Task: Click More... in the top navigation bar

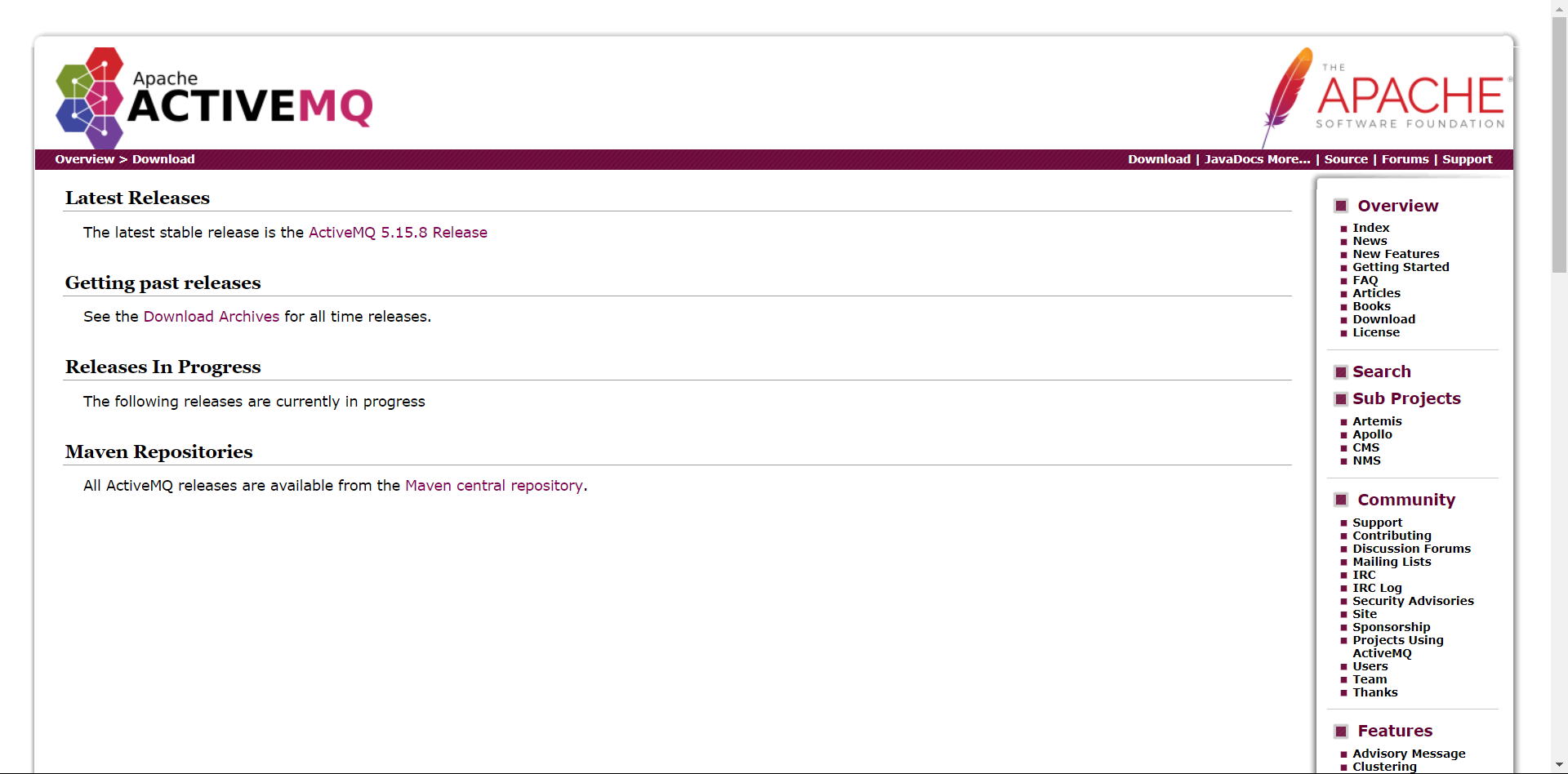Action: 1289,159
